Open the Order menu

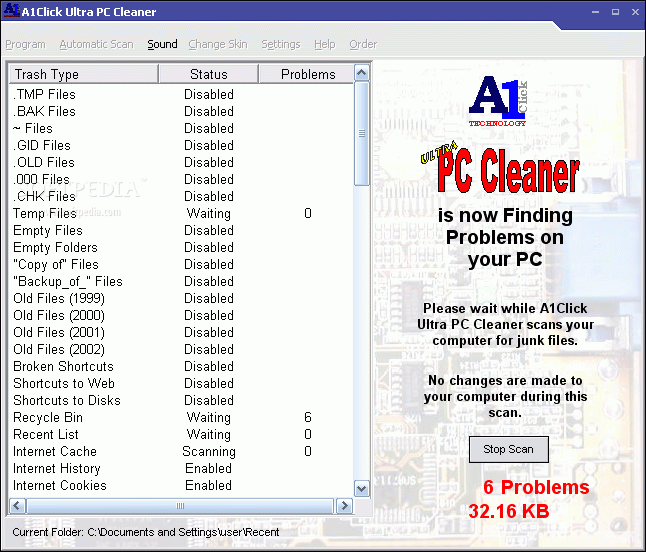(363, 44)
